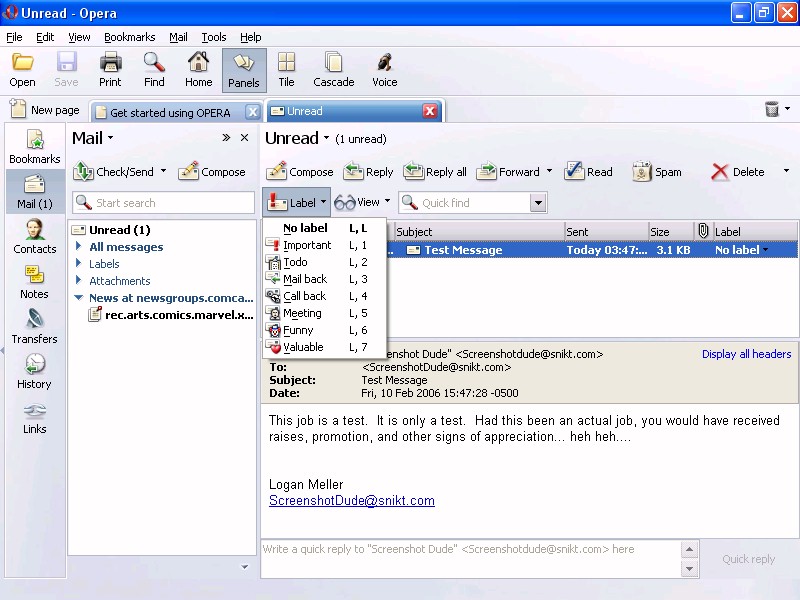This screenshot has height=600, width=800.
Task: Open the Unread view title dropdown
Action: tap(327, 138)
